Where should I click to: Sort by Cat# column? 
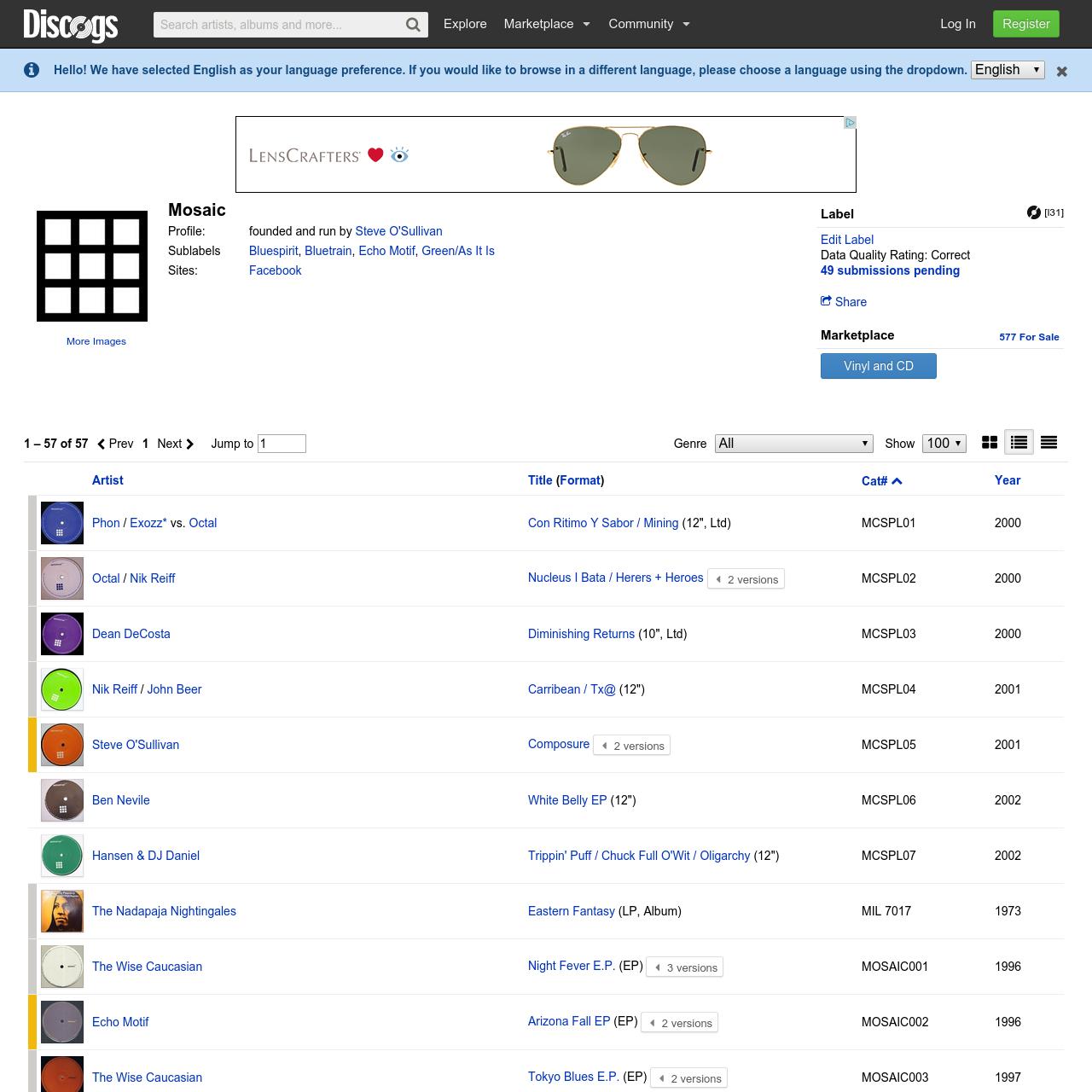pos(881,481)
